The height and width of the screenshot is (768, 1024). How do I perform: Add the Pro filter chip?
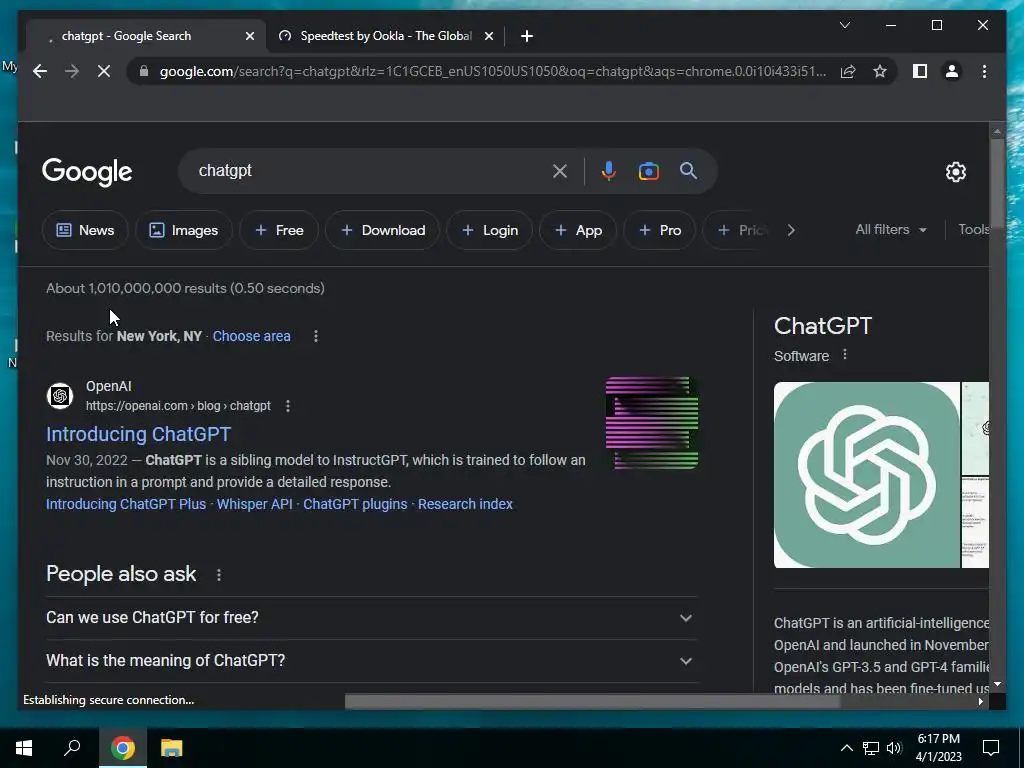click(660, 230)
